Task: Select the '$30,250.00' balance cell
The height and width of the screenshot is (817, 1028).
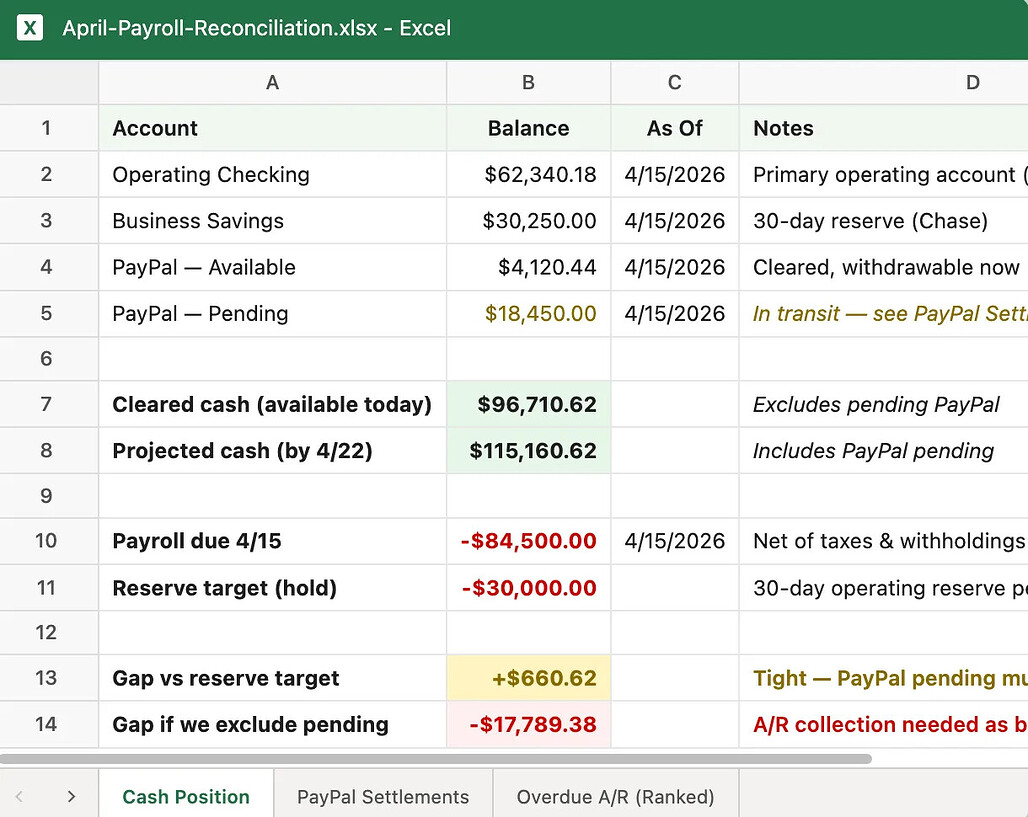Action: [528, 221]
